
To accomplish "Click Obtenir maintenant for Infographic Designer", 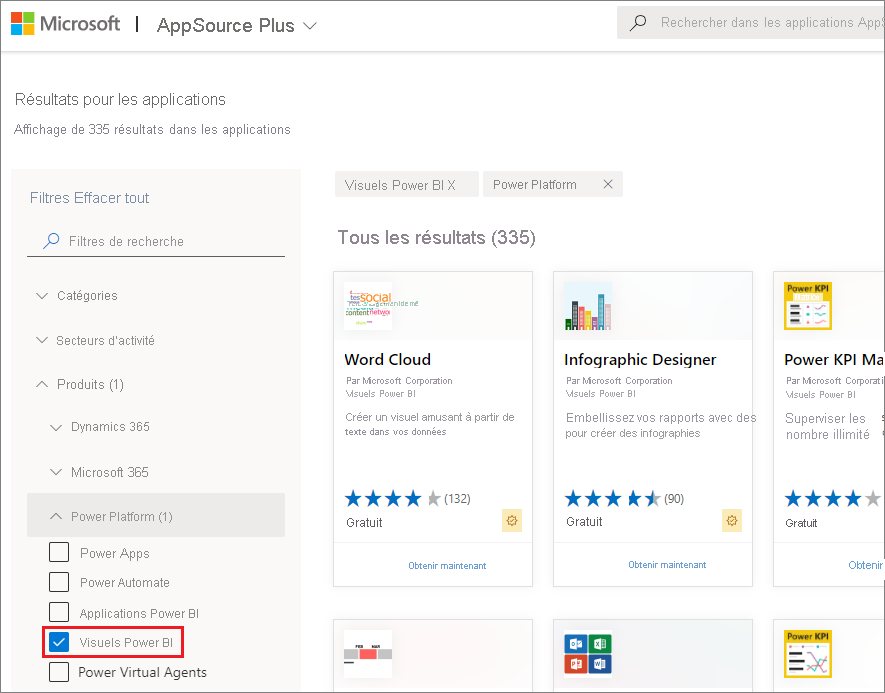I will coord(667,565).
